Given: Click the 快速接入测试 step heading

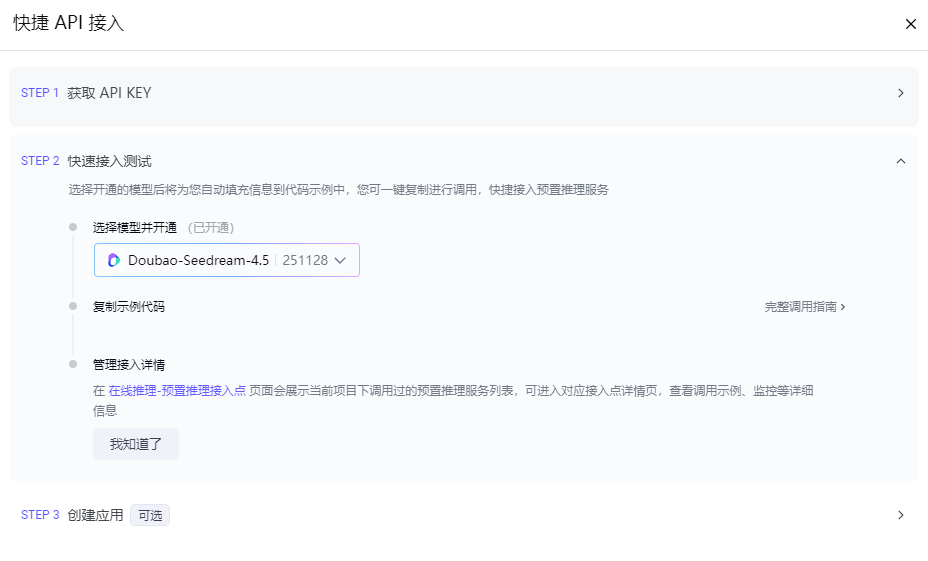Looking at the screenshot, I should tap(109, 161).
